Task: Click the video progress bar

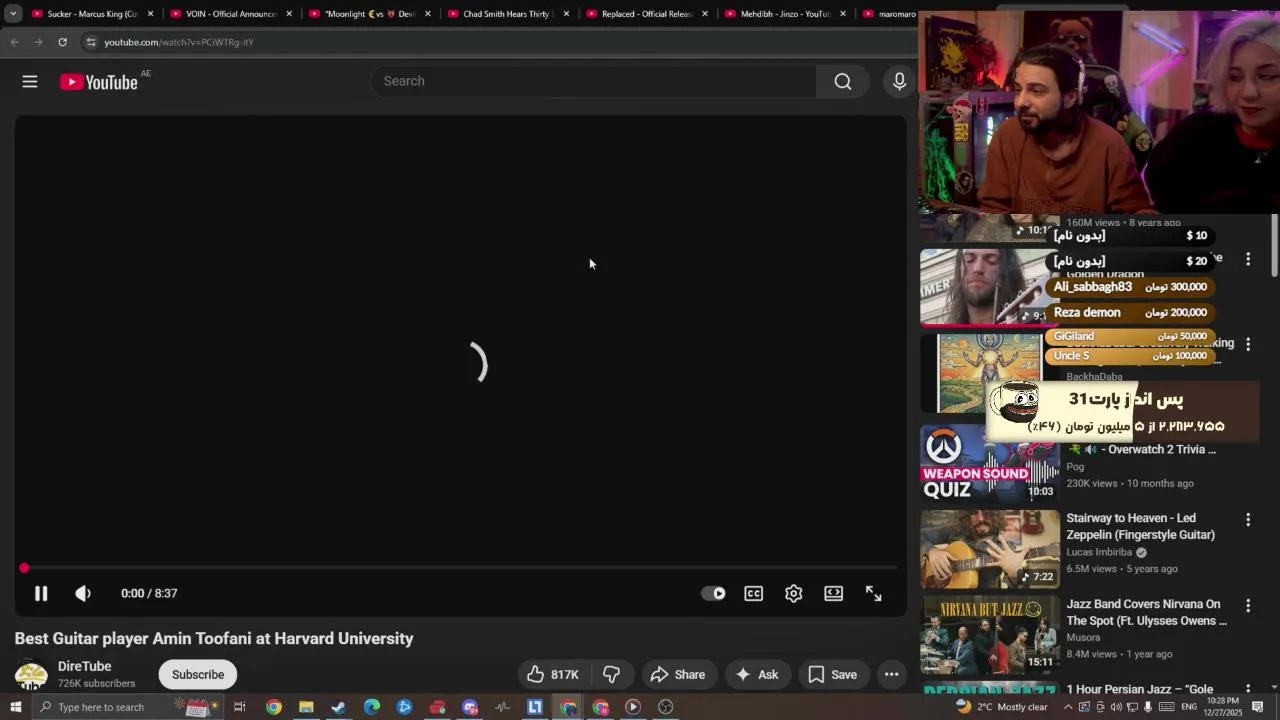Action: (460, 568)
